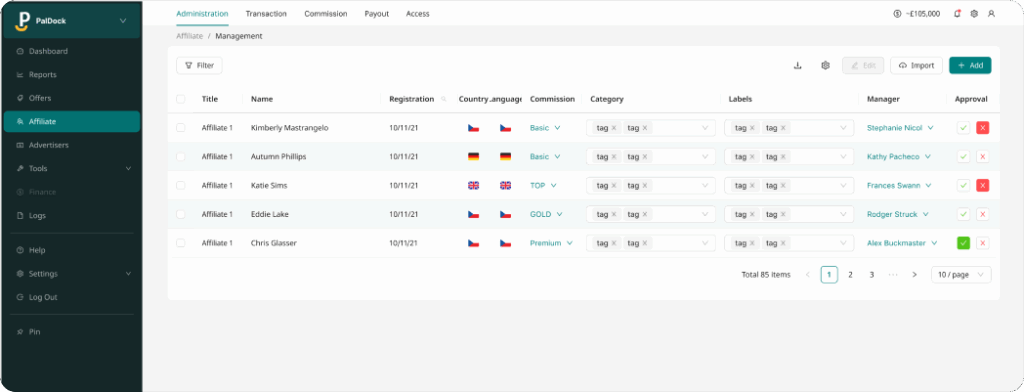
Task: Expand the 10 / page size selector
Action: click(x=961, y=274)
